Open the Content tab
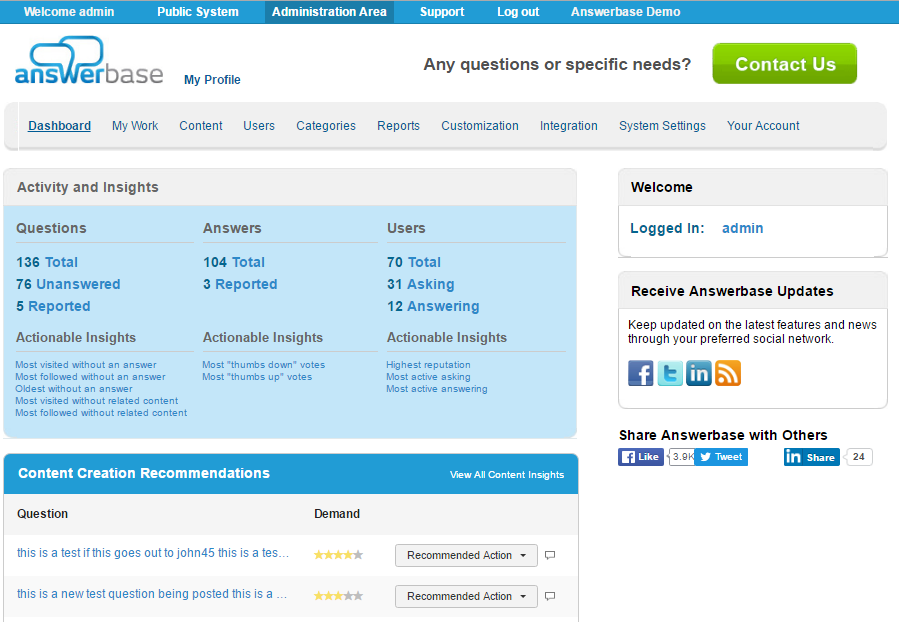Image resolution: width=899 pixels, height=622 pixels. [201, 126]
